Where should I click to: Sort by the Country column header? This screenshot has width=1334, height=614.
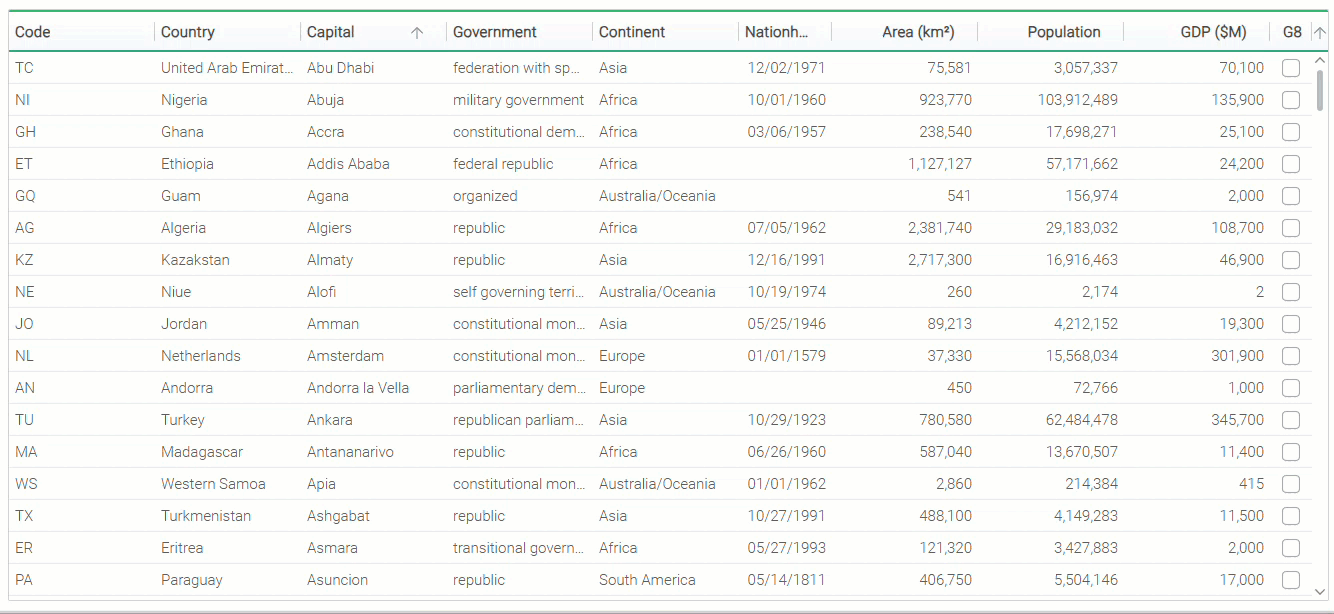tap(188, 32)
